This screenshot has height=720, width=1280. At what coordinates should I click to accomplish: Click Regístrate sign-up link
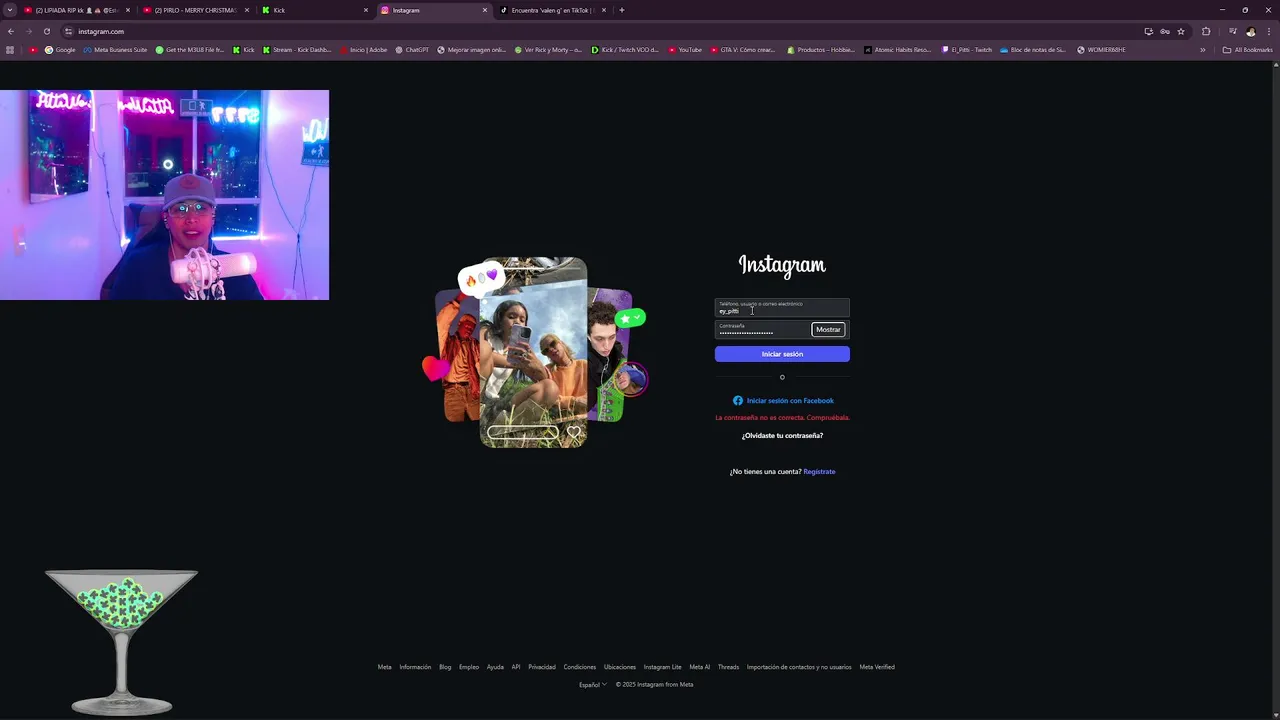pos(819,472)
